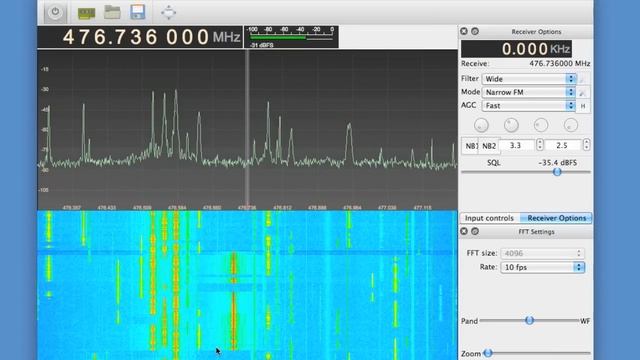
Task: Open the Filter dropdown set to Wide
Action: [x=529, y=79]
